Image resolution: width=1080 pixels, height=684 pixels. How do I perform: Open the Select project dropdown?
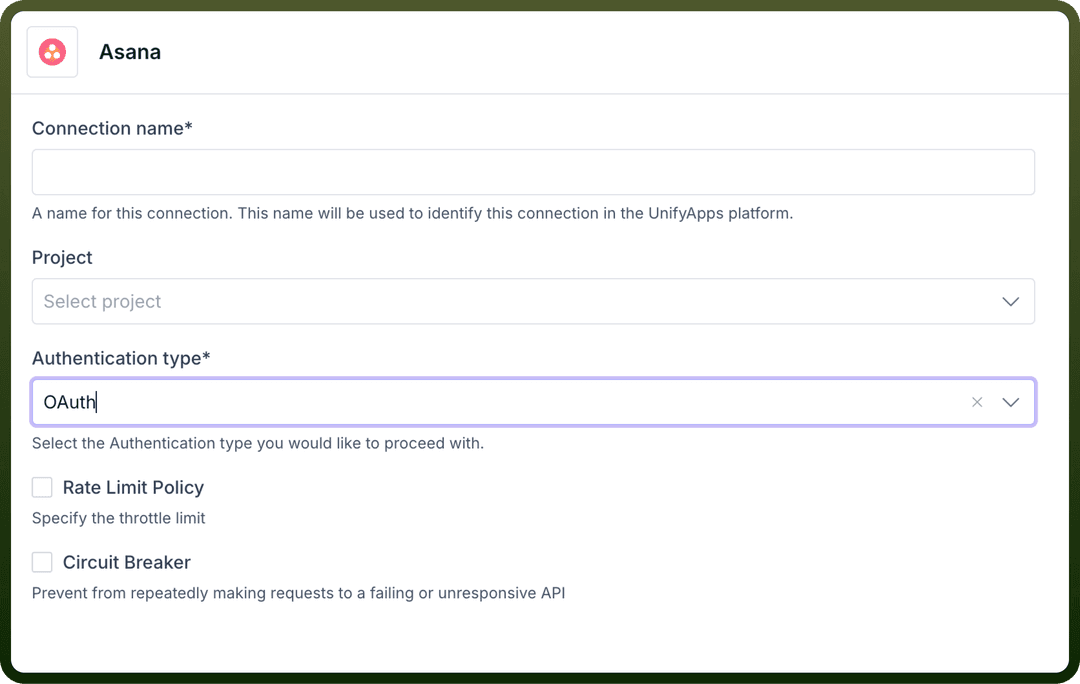click(533, 302)
